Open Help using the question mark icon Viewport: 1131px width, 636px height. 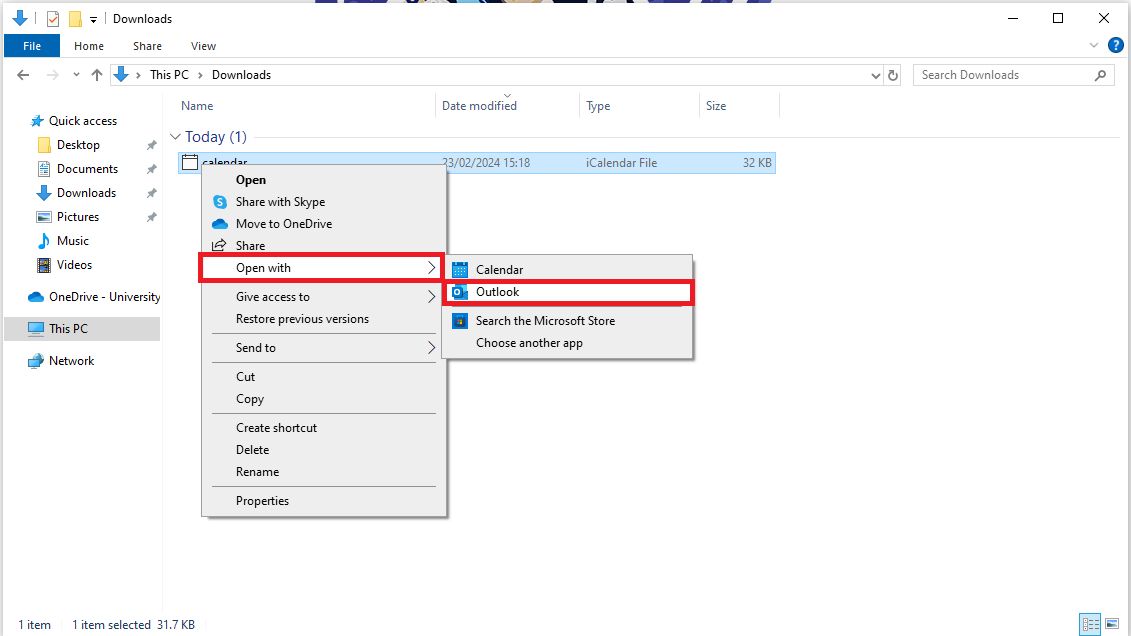pyautogui.click(x=1116, y=45)
